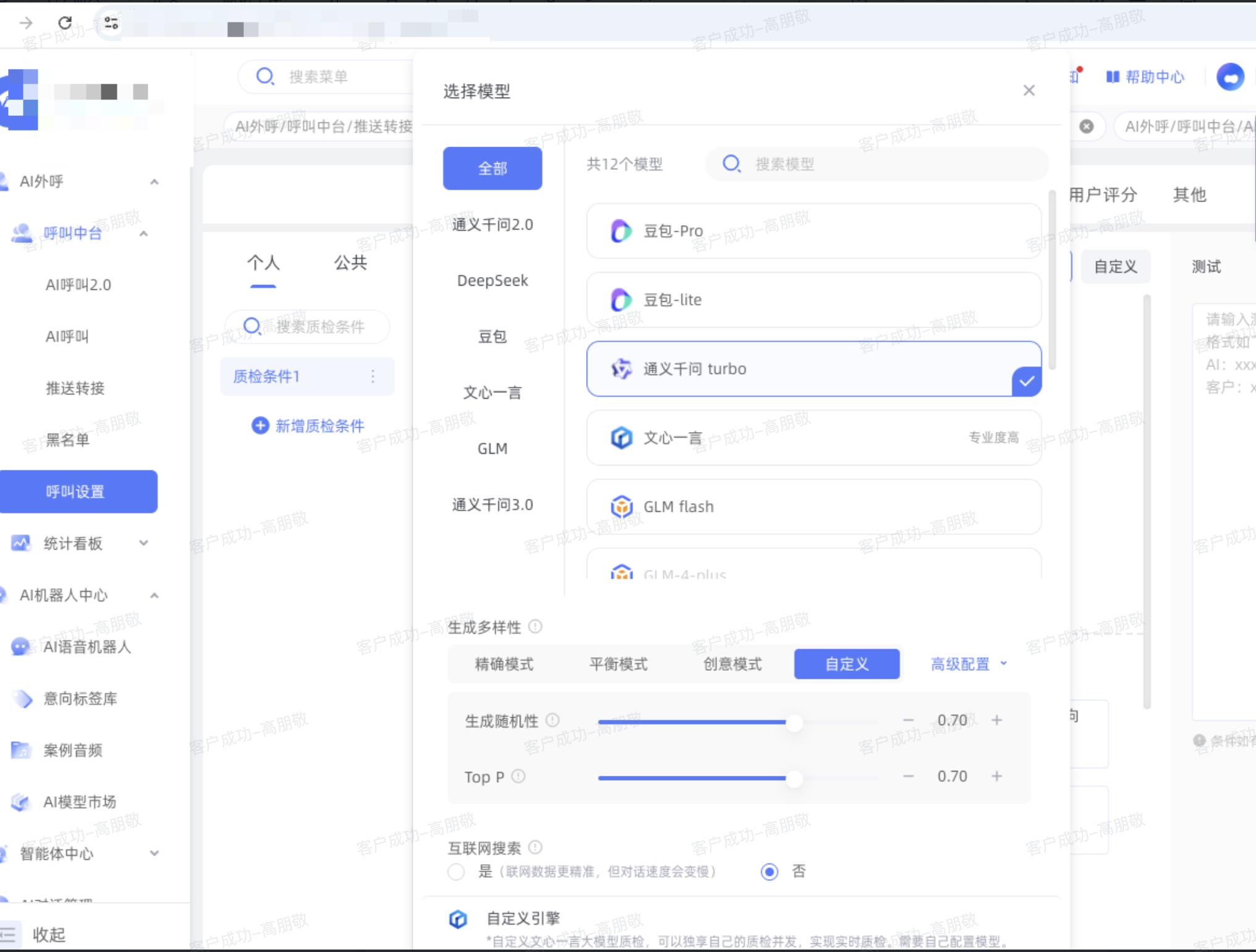Image resolution: width=1256 pixels, height=952 pixels.
Task: Click the 意向标签库 sidebar icon
Action: tap(23, 699)
